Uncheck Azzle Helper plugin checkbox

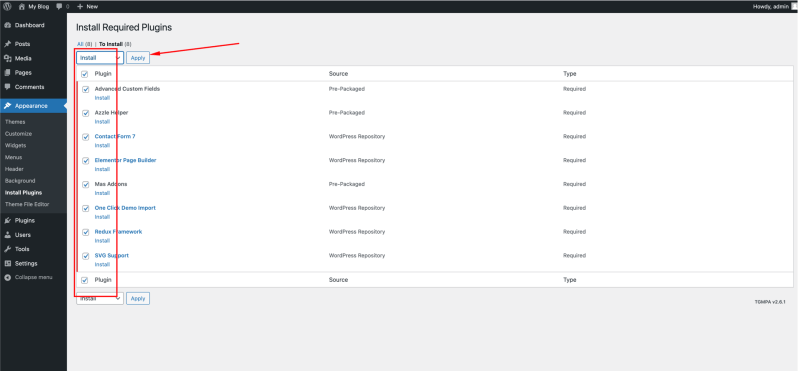click(x=86, y=113)
